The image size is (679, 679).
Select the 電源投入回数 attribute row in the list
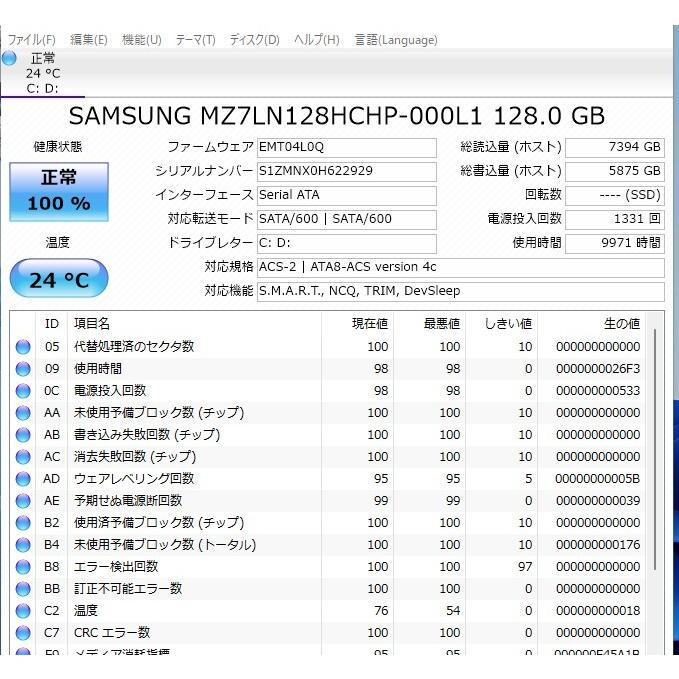[x=328, y=391]
